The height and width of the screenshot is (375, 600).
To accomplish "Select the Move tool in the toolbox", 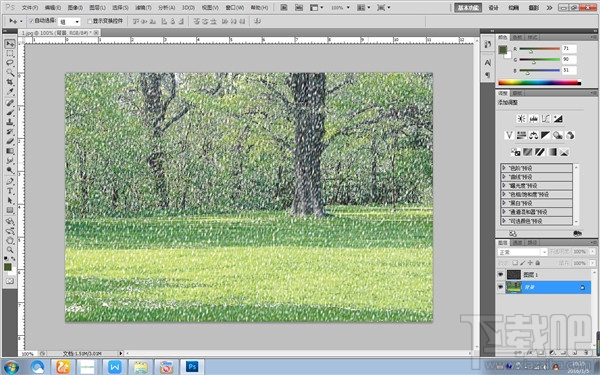I will (10, 44).
